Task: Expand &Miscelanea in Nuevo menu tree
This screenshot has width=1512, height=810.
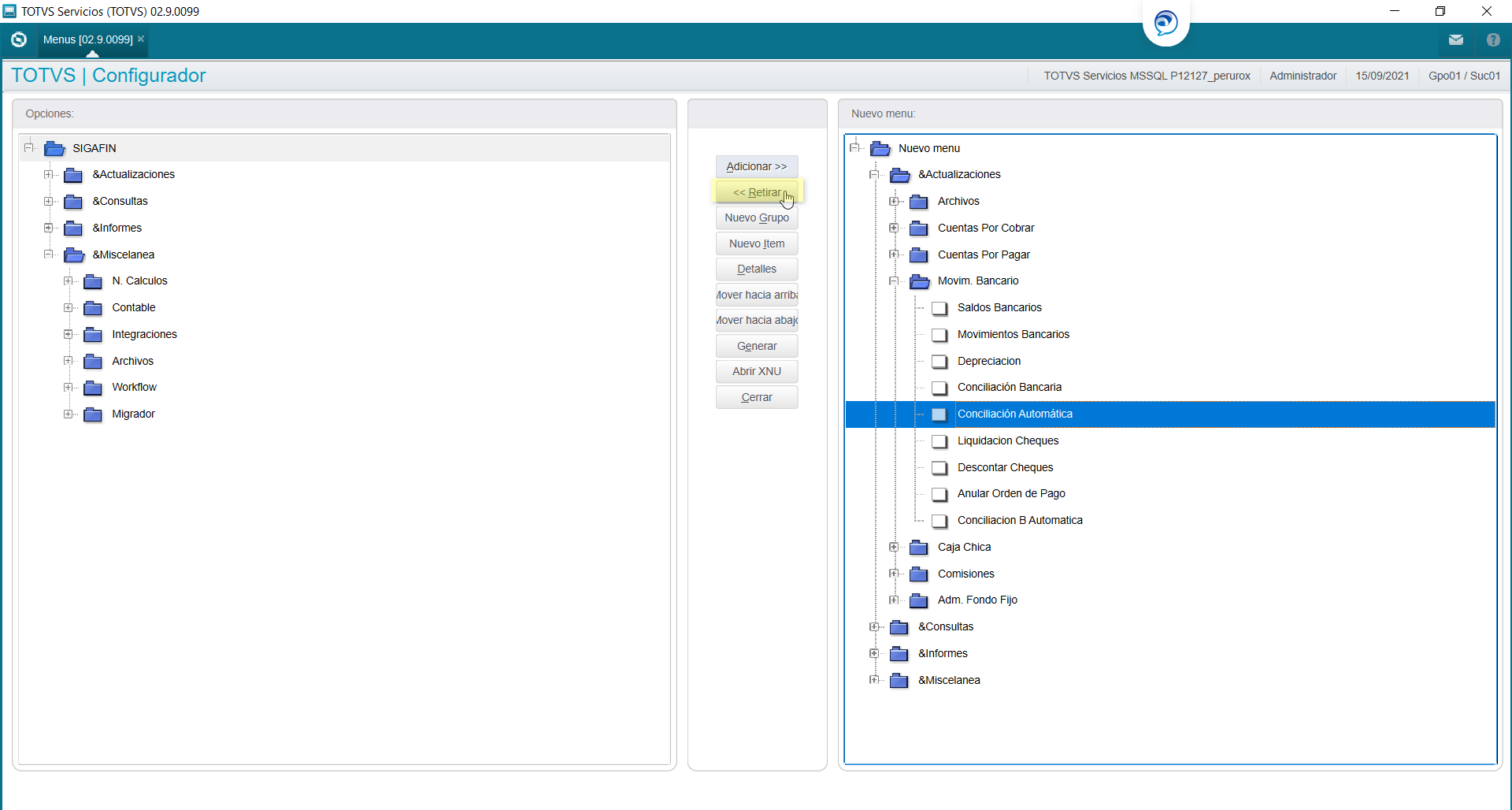Action: pos(874,679)
